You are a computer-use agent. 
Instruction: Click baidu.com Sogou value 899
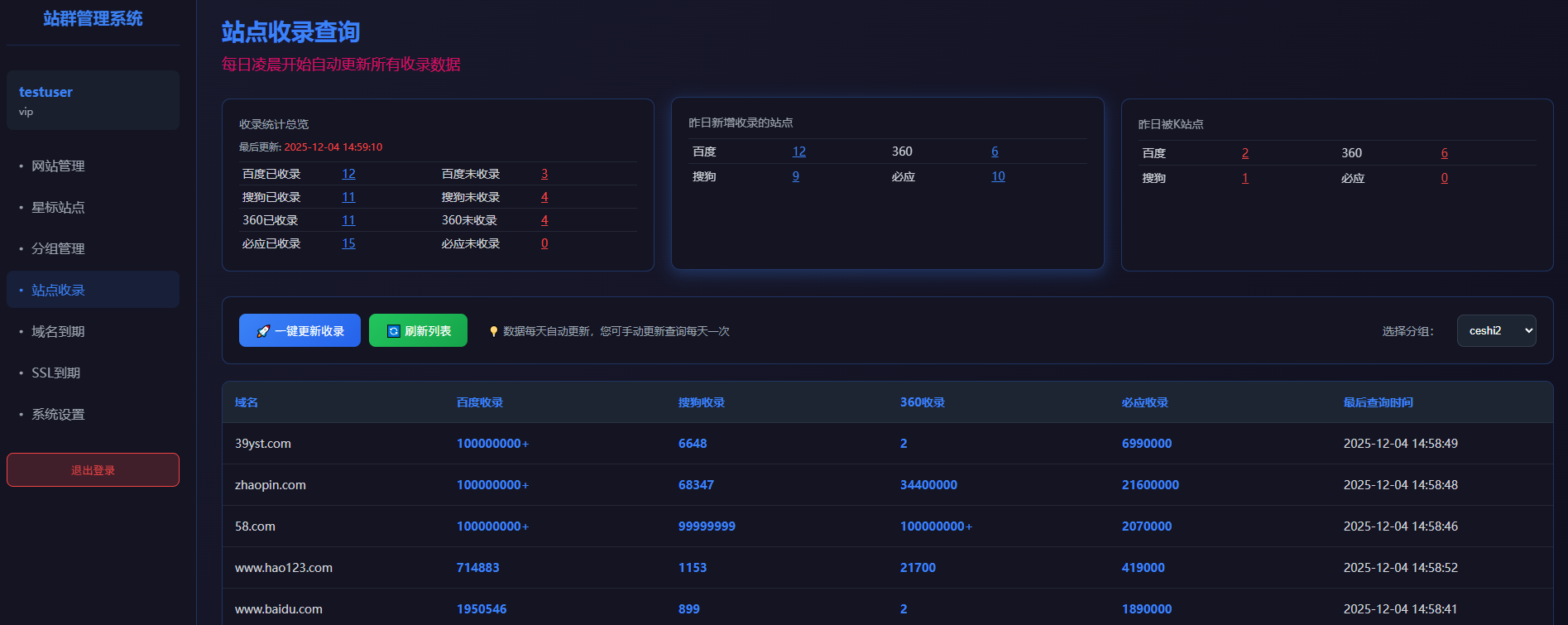coord(689,609)
